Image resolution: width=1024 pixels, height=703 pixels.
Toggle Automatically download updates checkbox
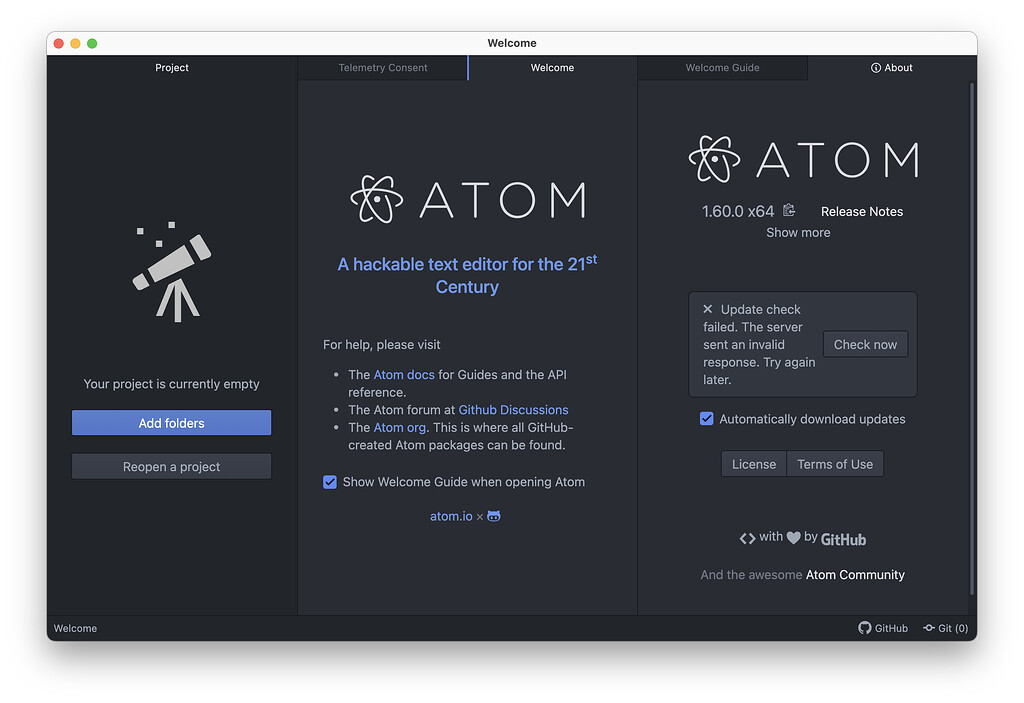707,419
